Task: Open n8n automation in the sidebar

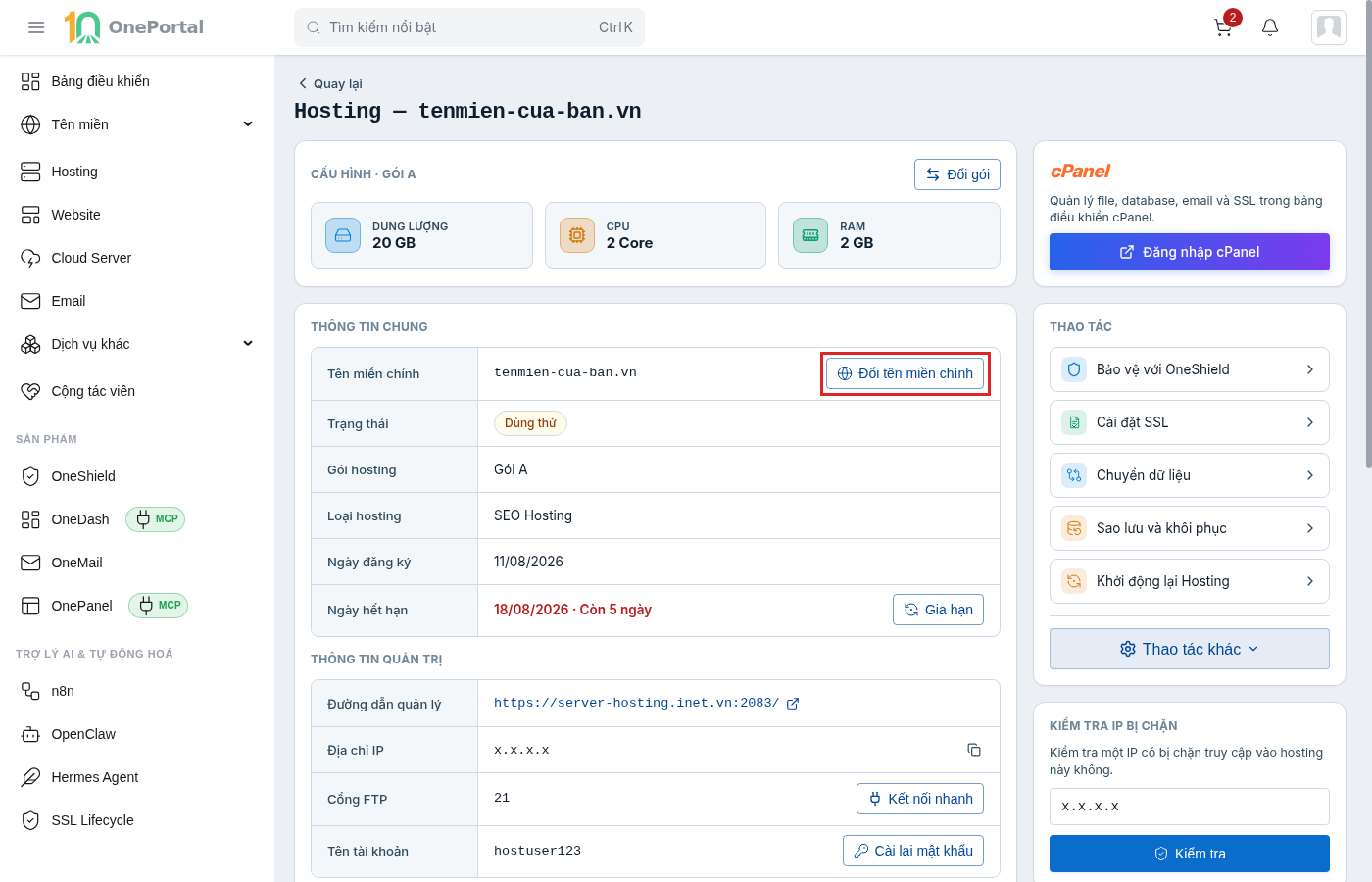Action: tap(137, 691)
